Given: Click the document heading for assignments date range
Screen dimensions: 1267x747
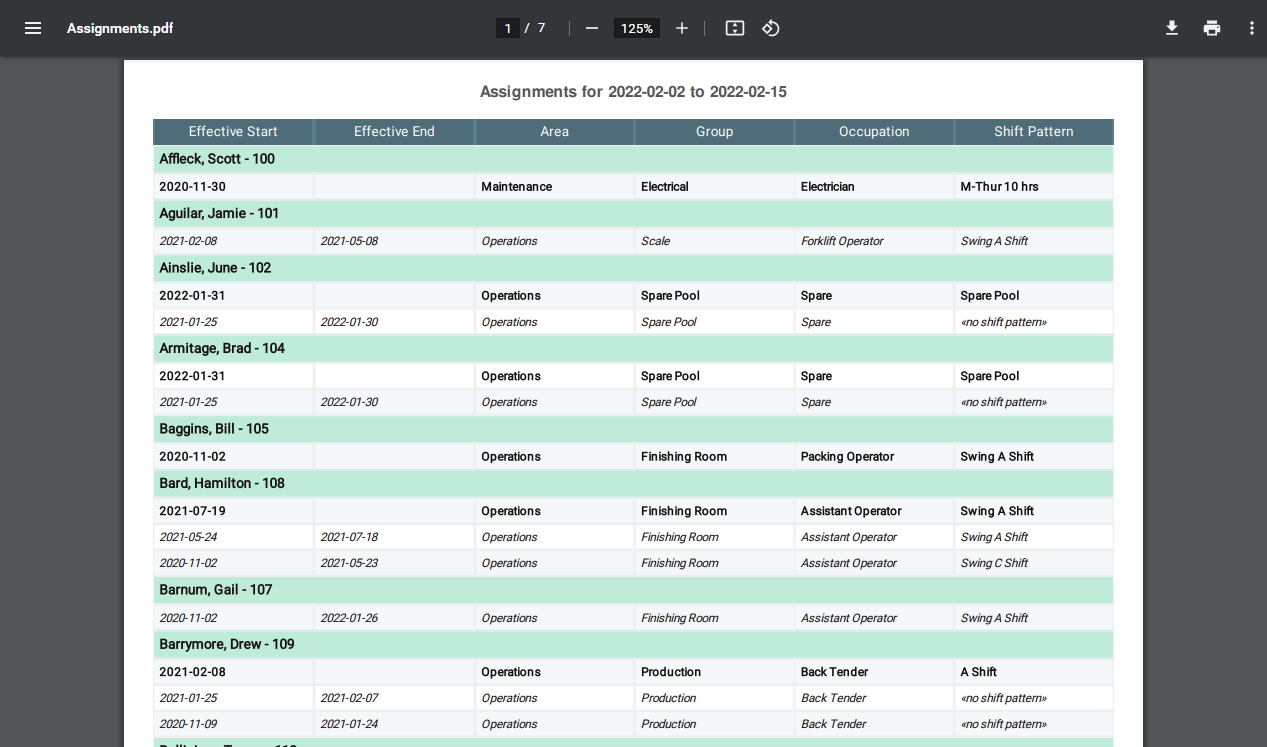Looking at the screenshot, I should coord(632,91).
